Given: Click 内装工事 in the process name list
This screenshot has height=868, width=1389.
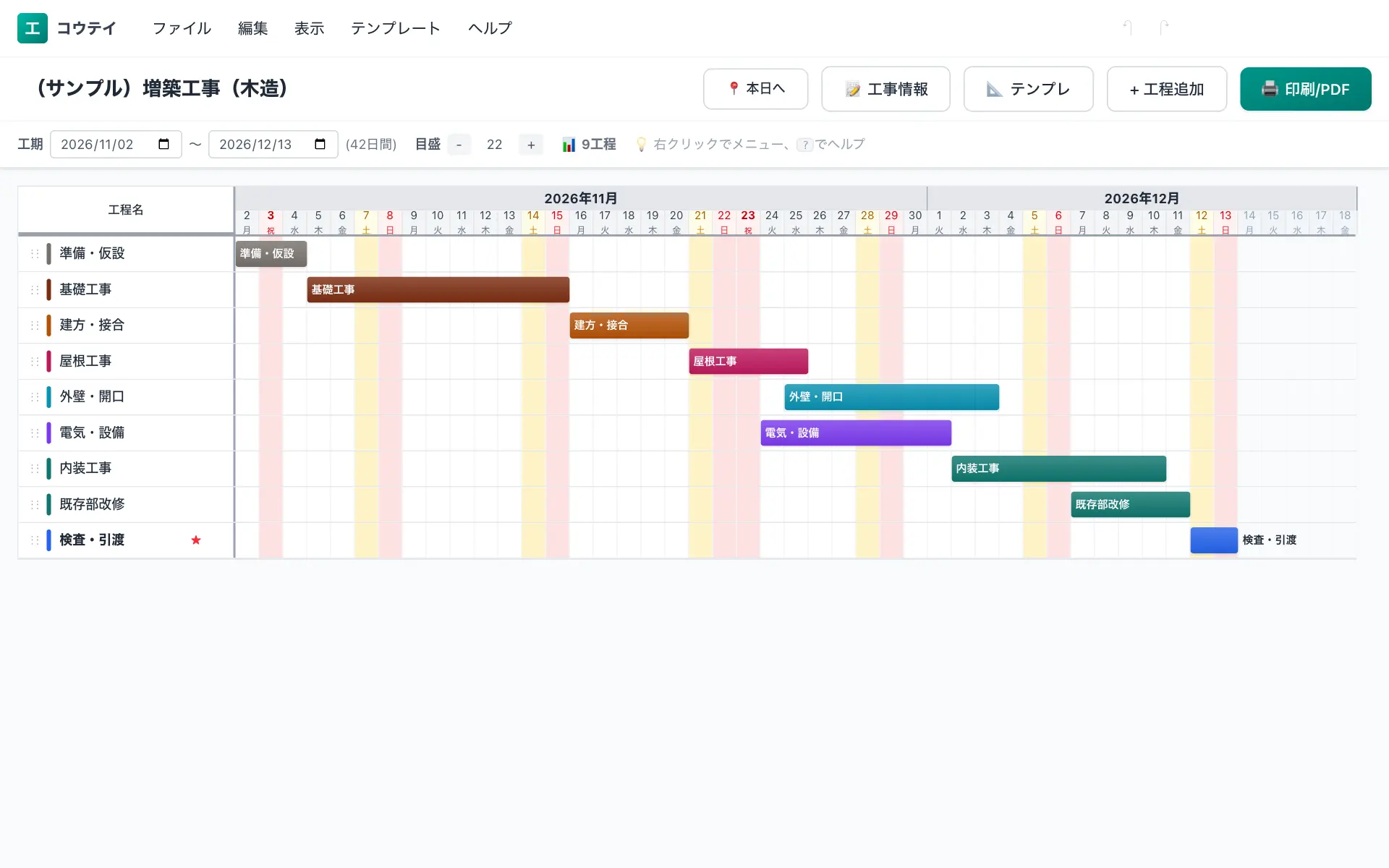Looking at the screenshot, I should click(85, 469).
